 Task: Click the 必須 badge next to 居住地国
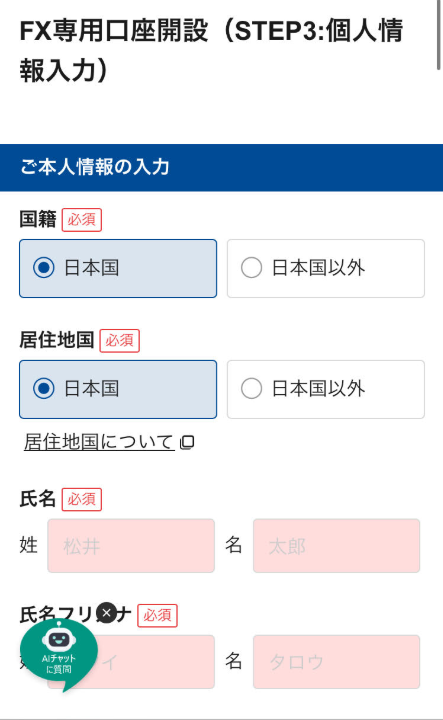[120, 341]
